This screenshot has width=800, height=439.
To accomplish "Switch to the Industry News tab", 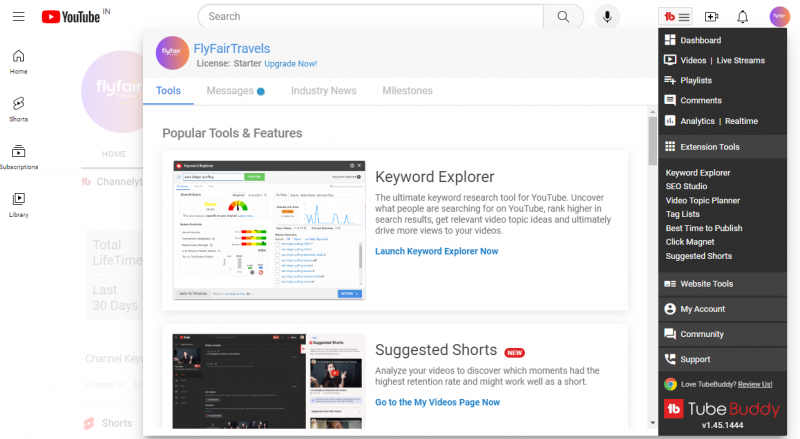I will pos(323,91).
